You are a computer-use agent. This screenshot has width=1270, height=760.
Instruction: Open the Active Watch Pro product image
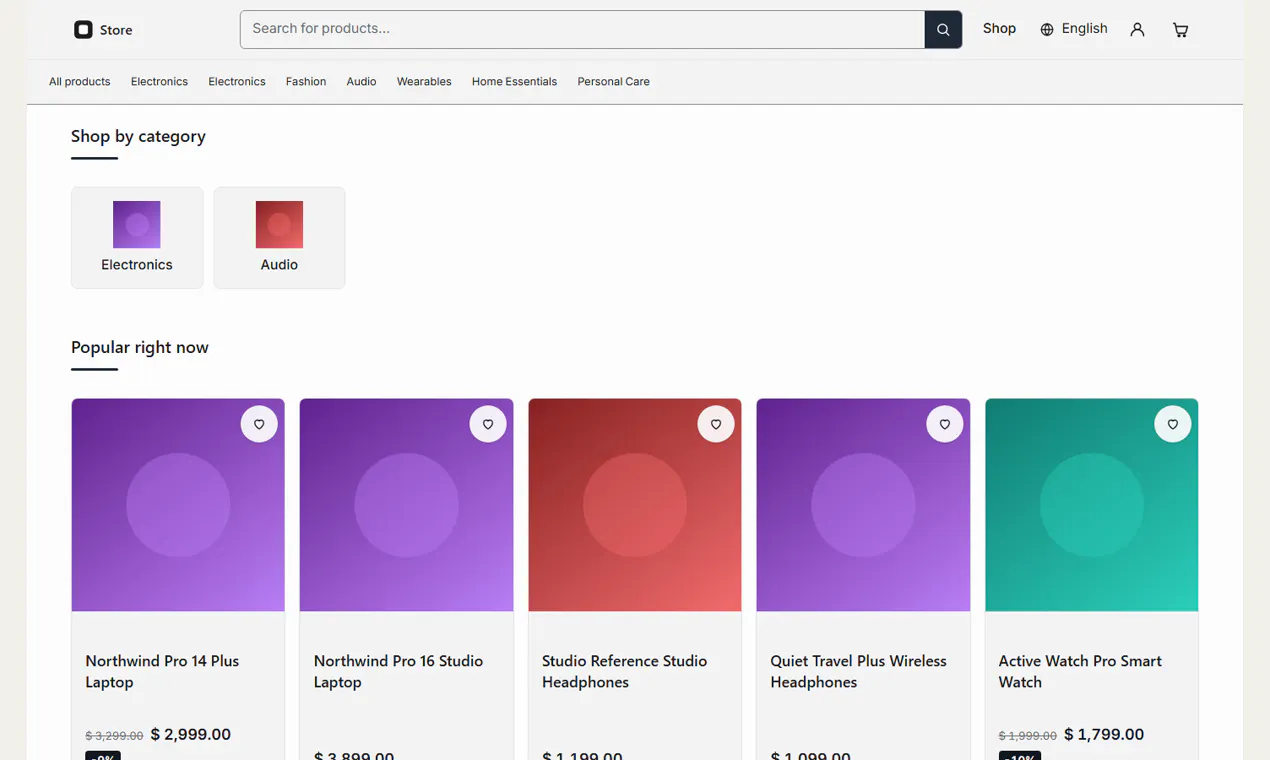[x=1091, y=505]
